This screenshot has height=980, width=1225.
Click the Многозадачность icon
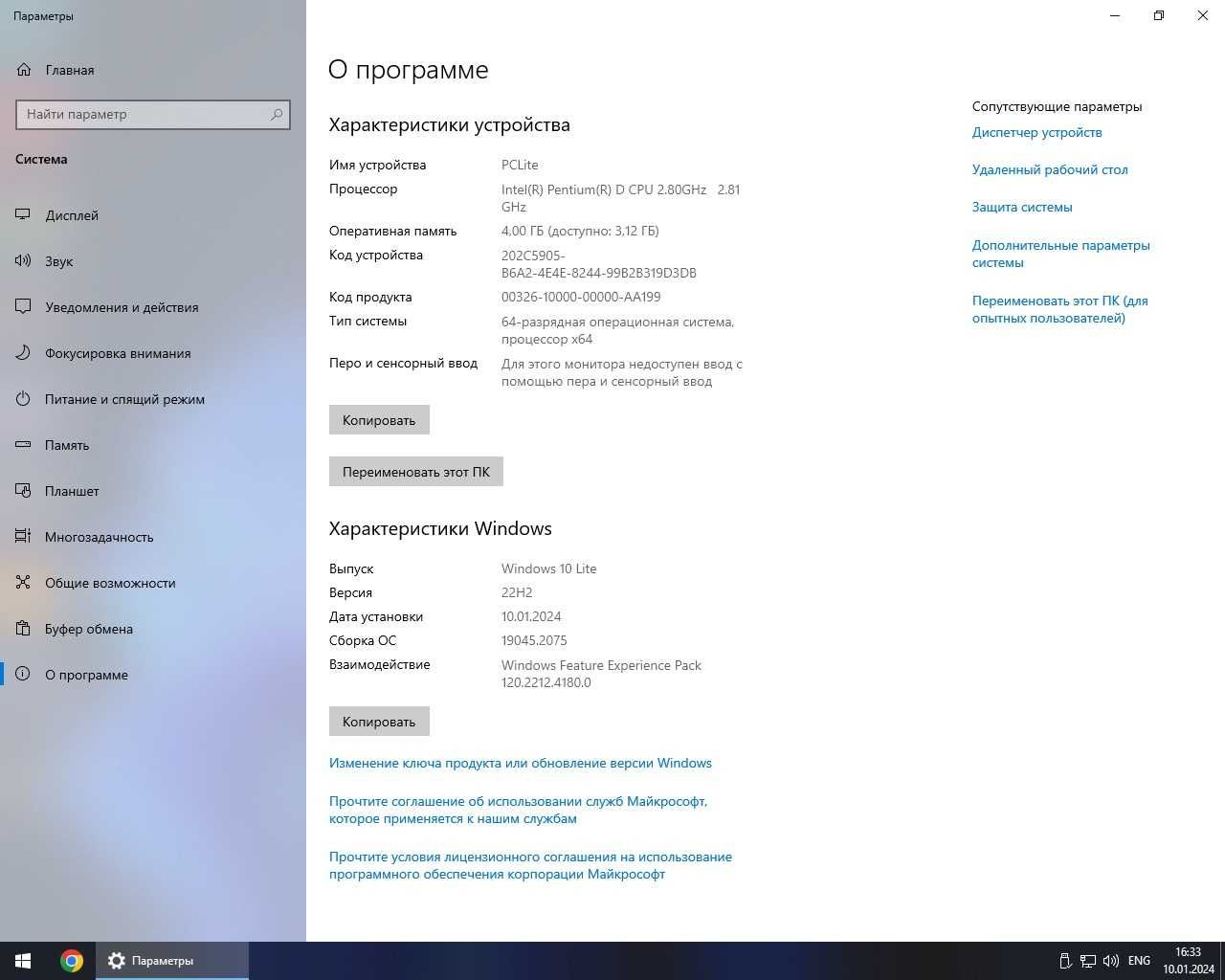pyautogui.click(x=23, y=537)
